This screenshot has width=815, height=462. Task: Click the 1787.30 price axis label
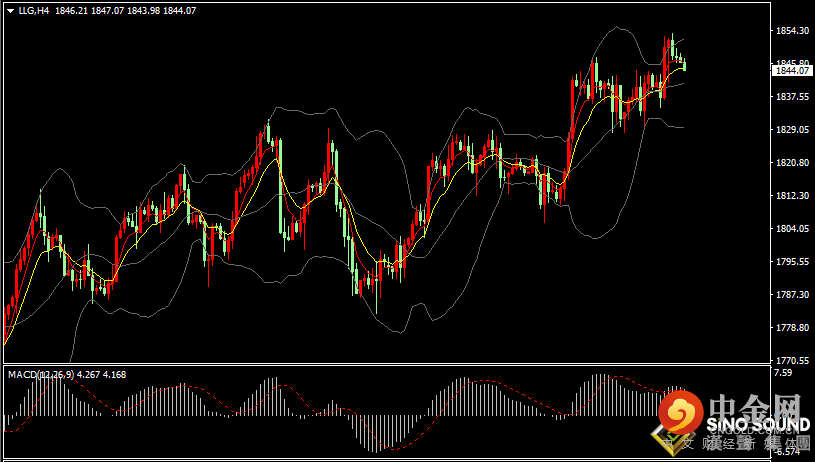click(792, 295)
